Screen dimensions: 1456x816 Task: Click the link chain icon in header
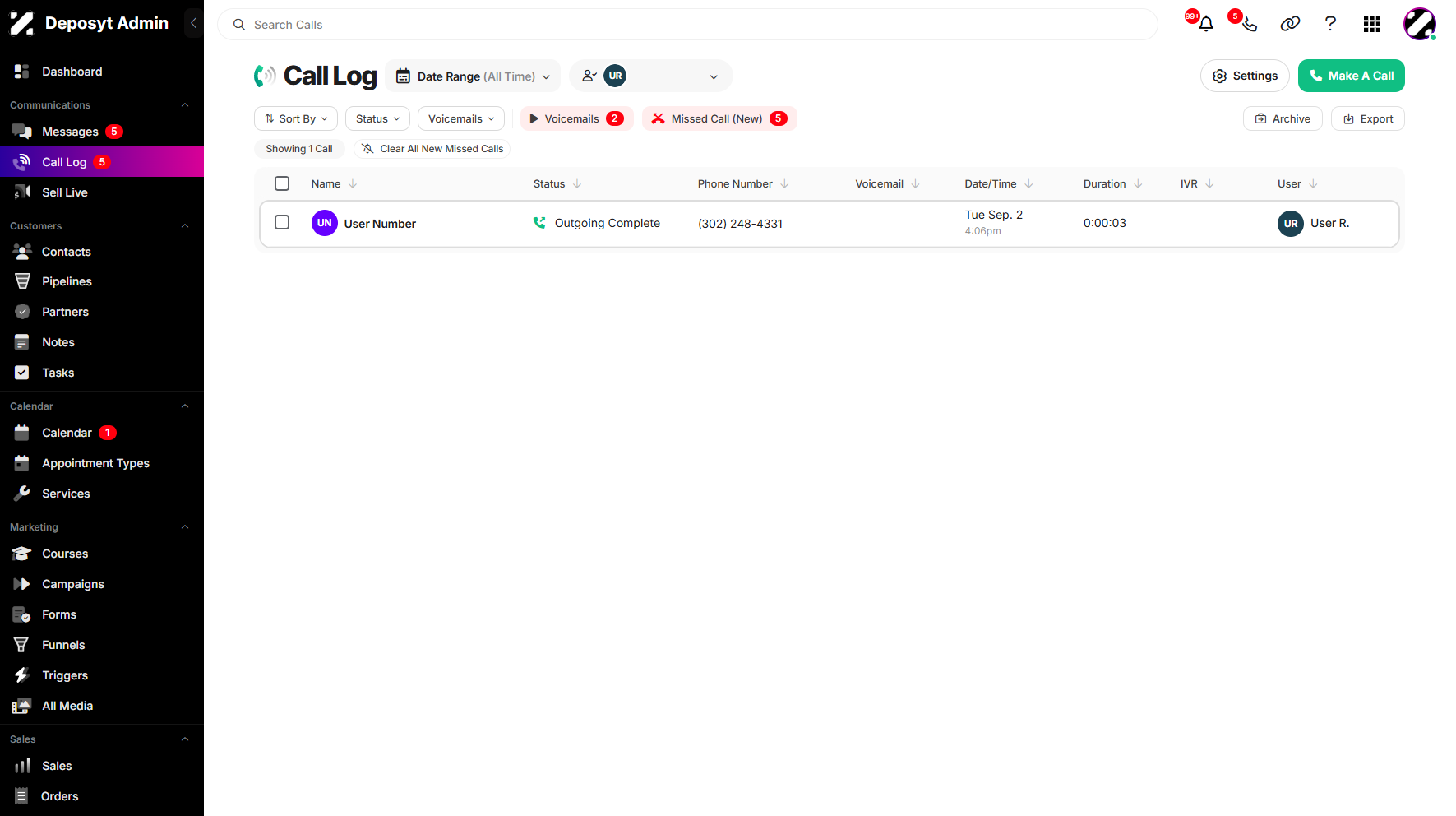point(1290,24)
